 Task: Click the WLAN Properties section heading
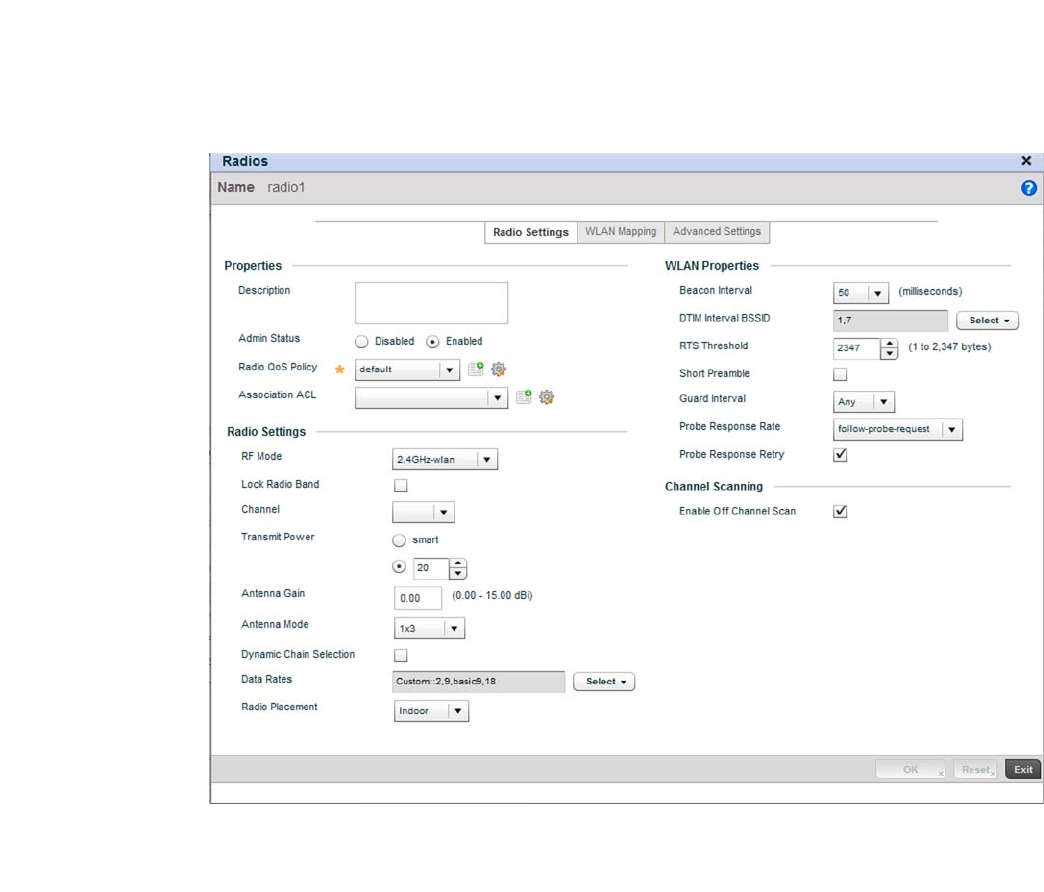tap(712, 266)
